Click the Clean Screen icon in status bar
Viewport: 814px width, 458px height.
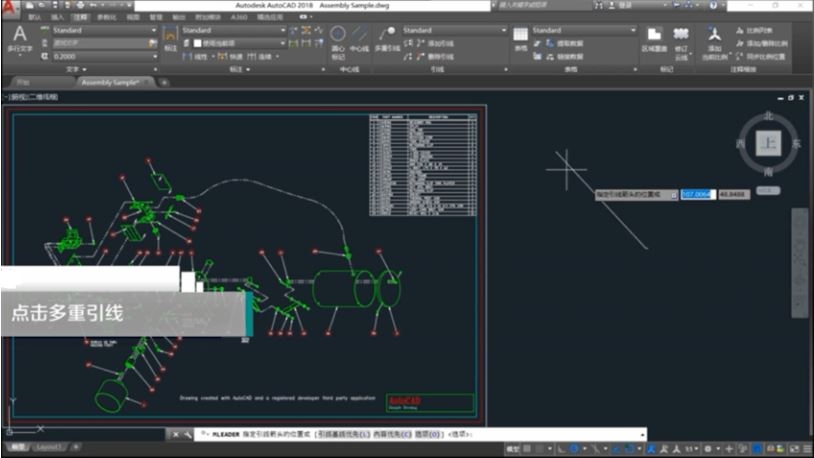click(794, 449)
